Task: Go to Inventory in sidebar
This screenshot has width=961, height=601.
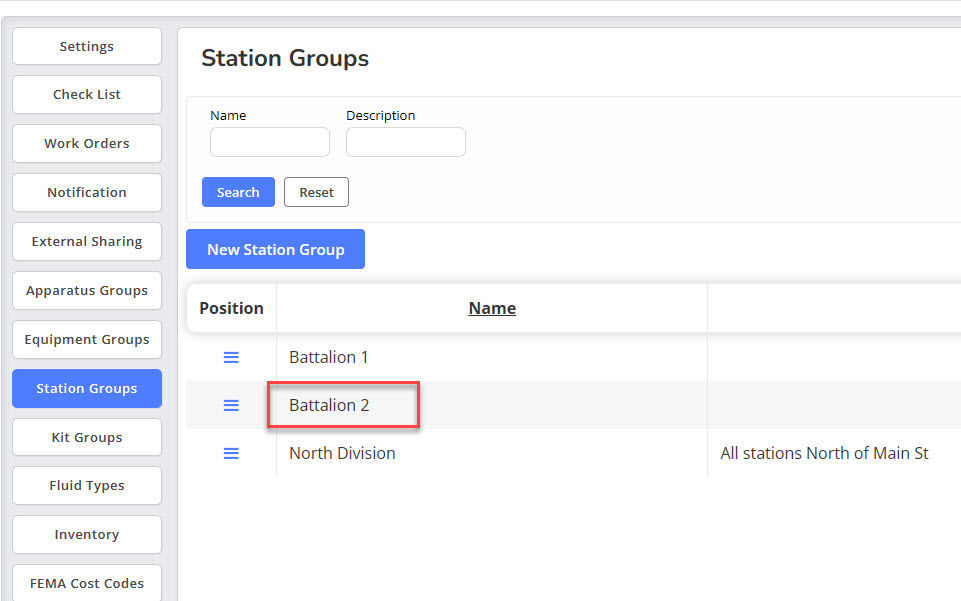Action: pyautogui.click(x=87, y=534)
